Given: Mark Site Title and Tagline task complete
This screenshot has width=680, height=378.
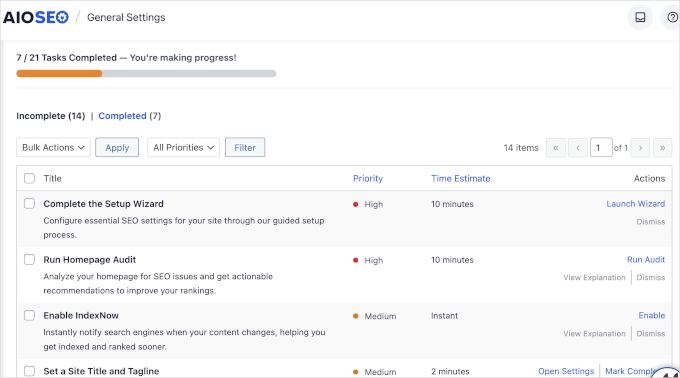Looking at the screenshot, I should click(631, 371).
